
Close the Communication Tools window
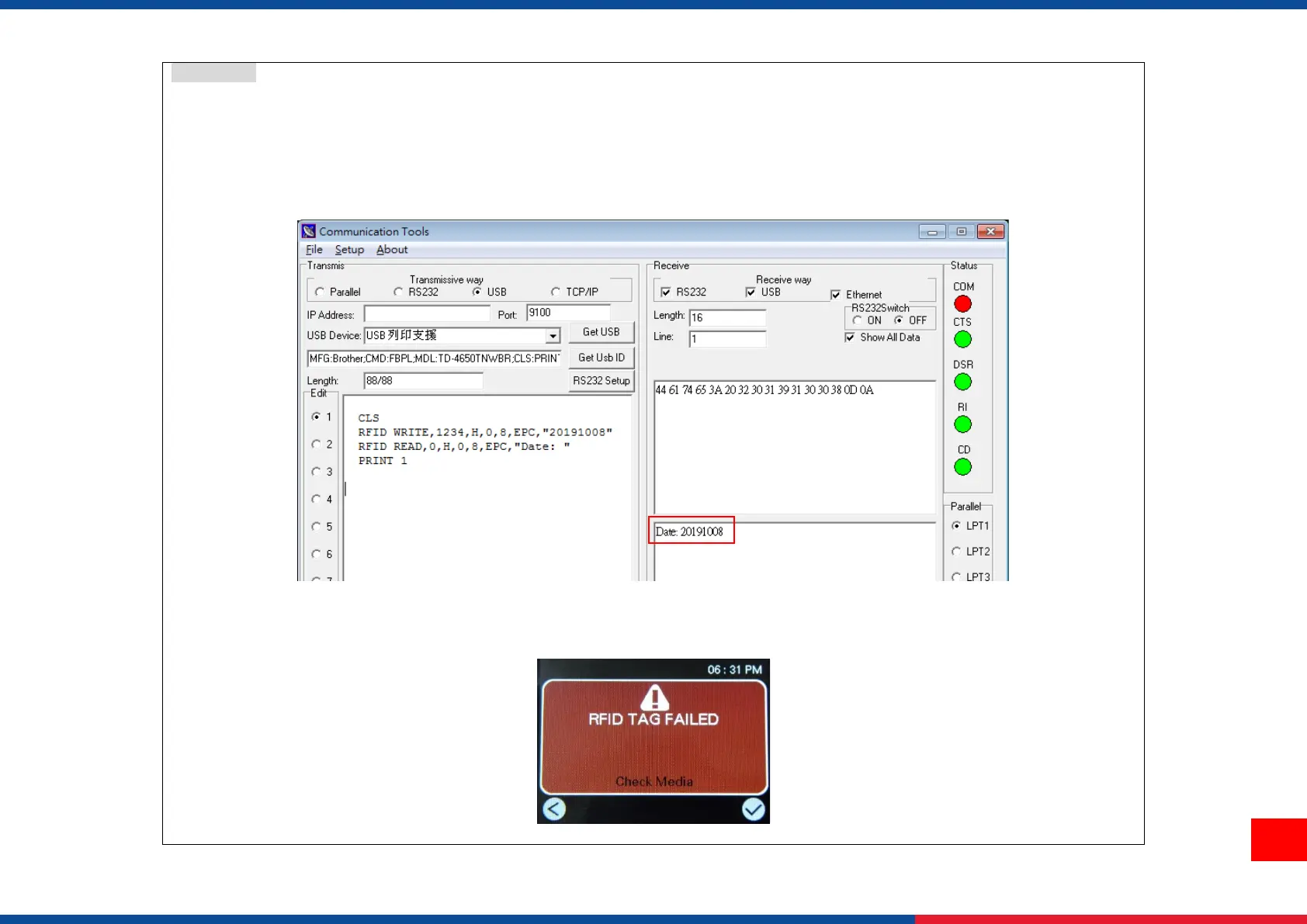point(991,231)
